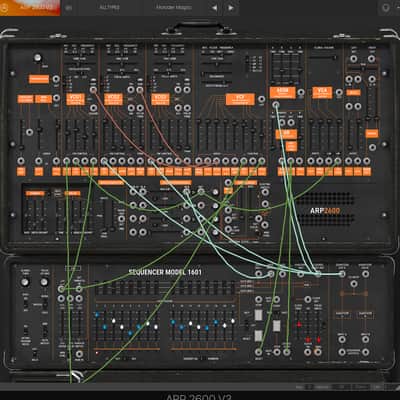400x400 pixels.
Task: Go to the next preset using right arrow
Action: tap(231, 7)
